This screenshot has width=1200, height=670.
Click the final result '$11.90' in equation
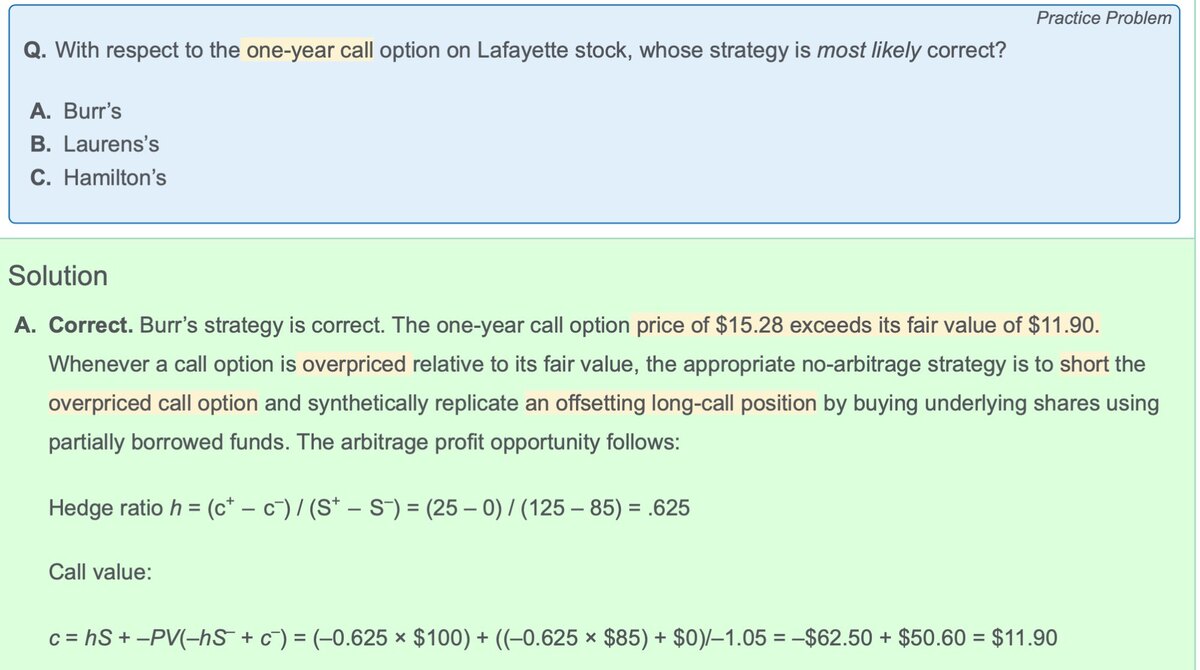(1024, 637)
